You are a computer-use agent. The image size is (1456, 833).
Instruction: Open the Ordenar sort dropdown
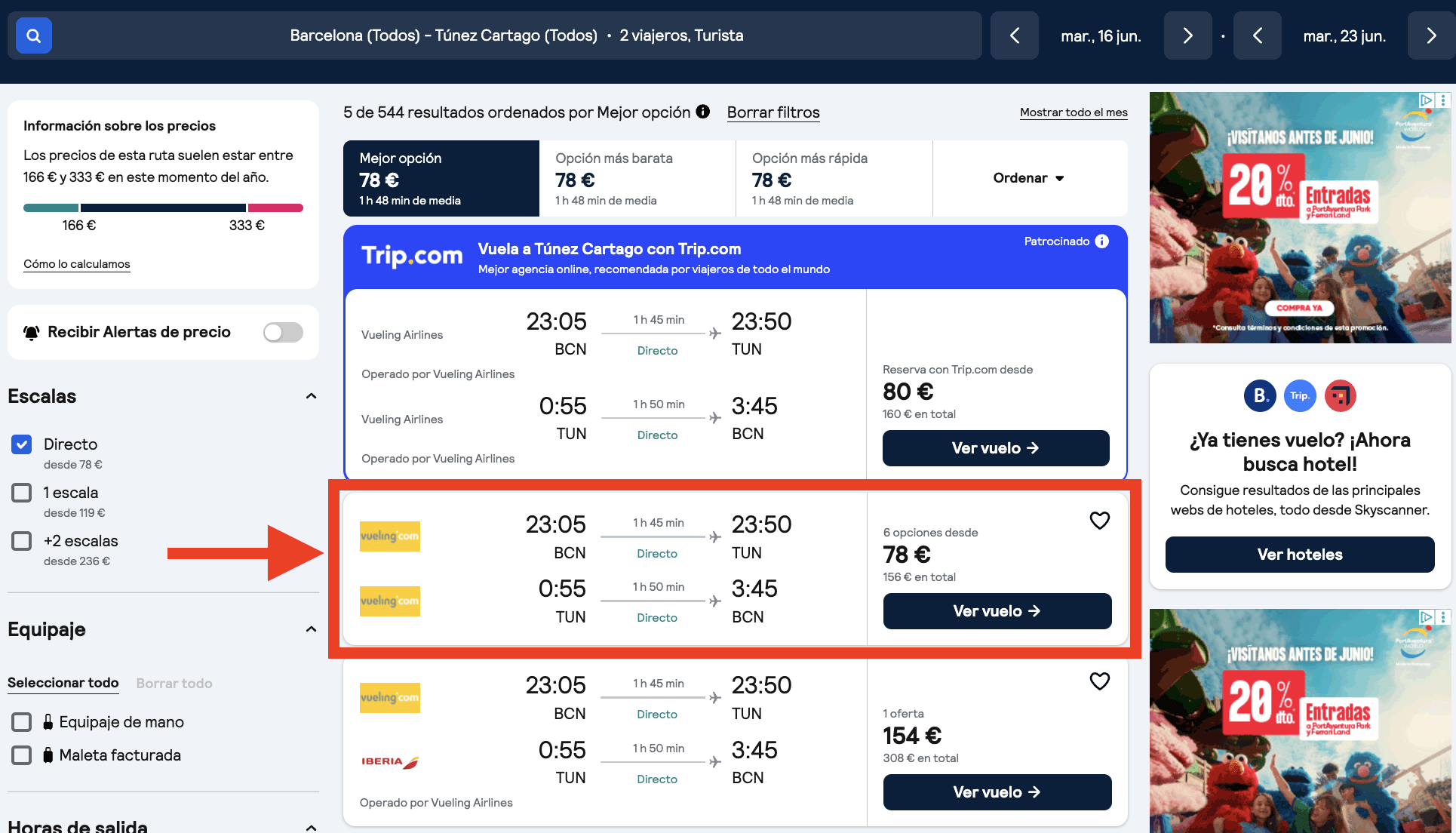pos(1030,178)
